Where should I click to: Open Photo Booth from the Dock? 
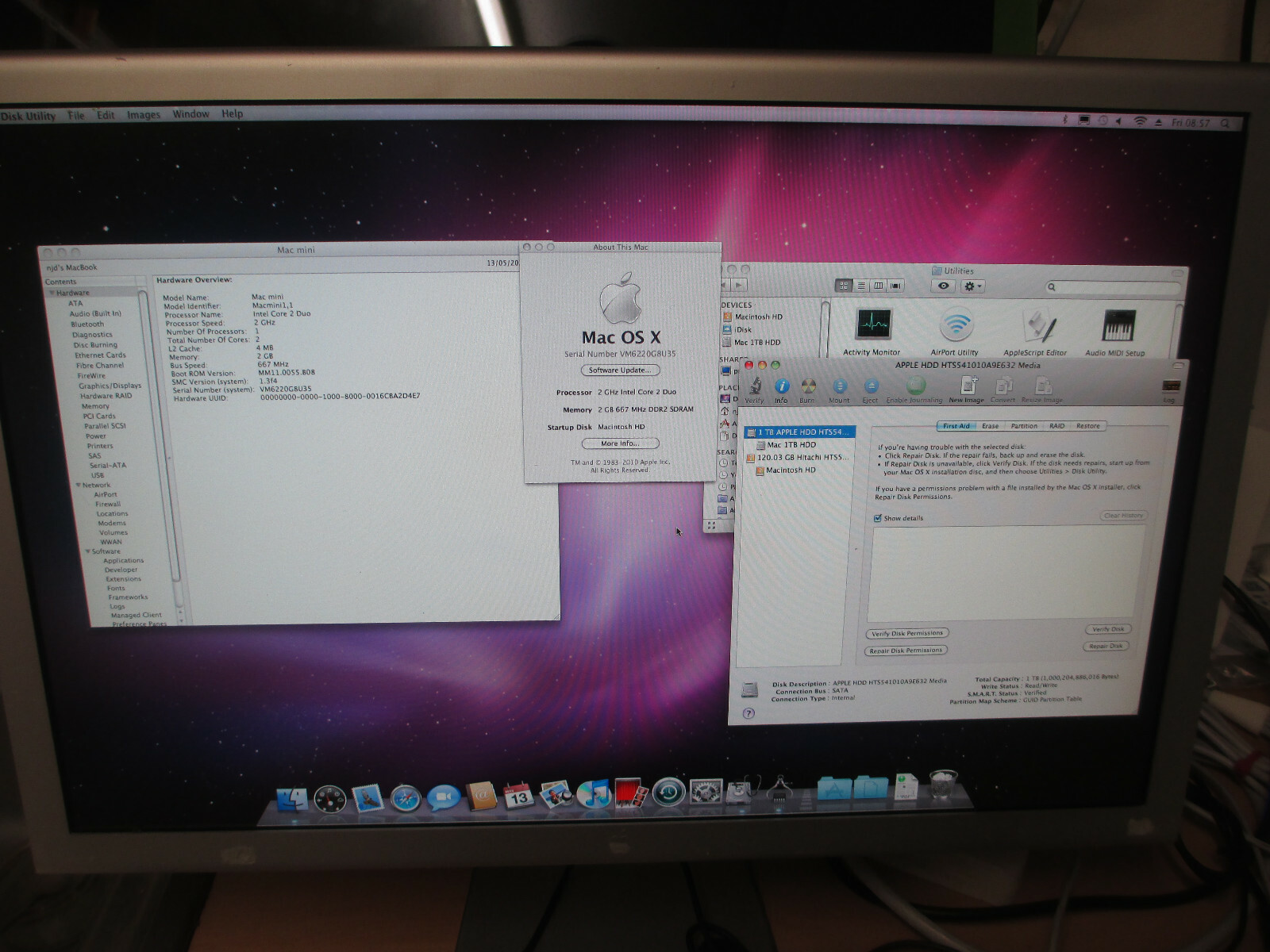(630, 793)
